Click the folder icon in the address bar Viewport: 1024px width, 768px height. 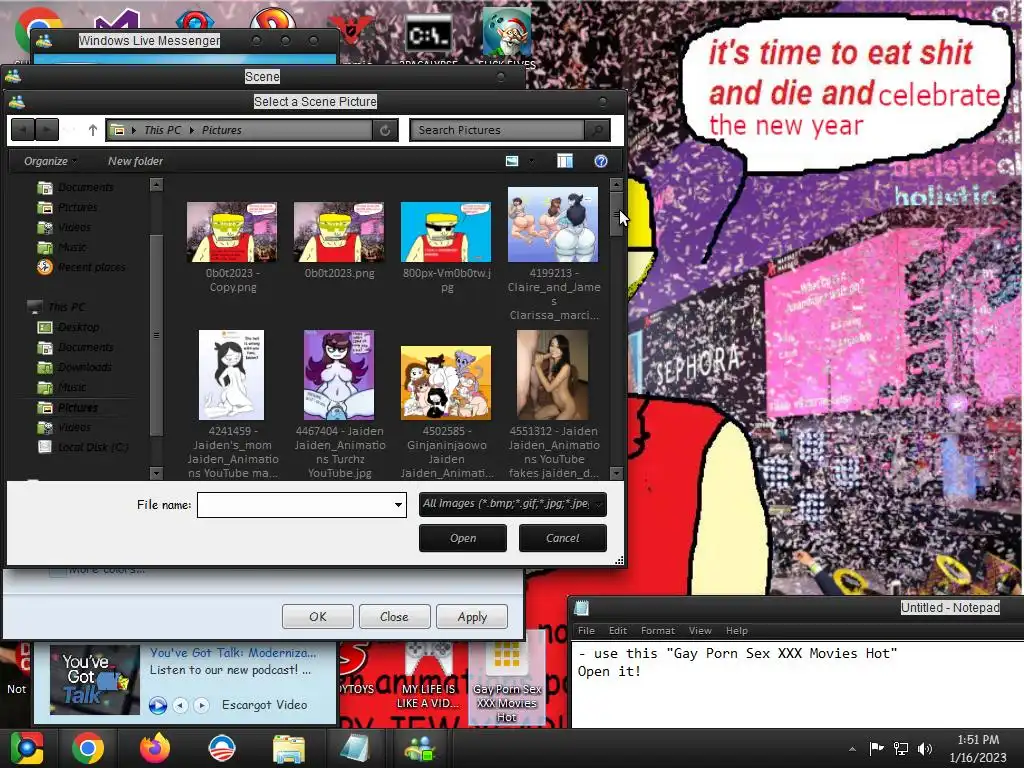tap(118, 130)
